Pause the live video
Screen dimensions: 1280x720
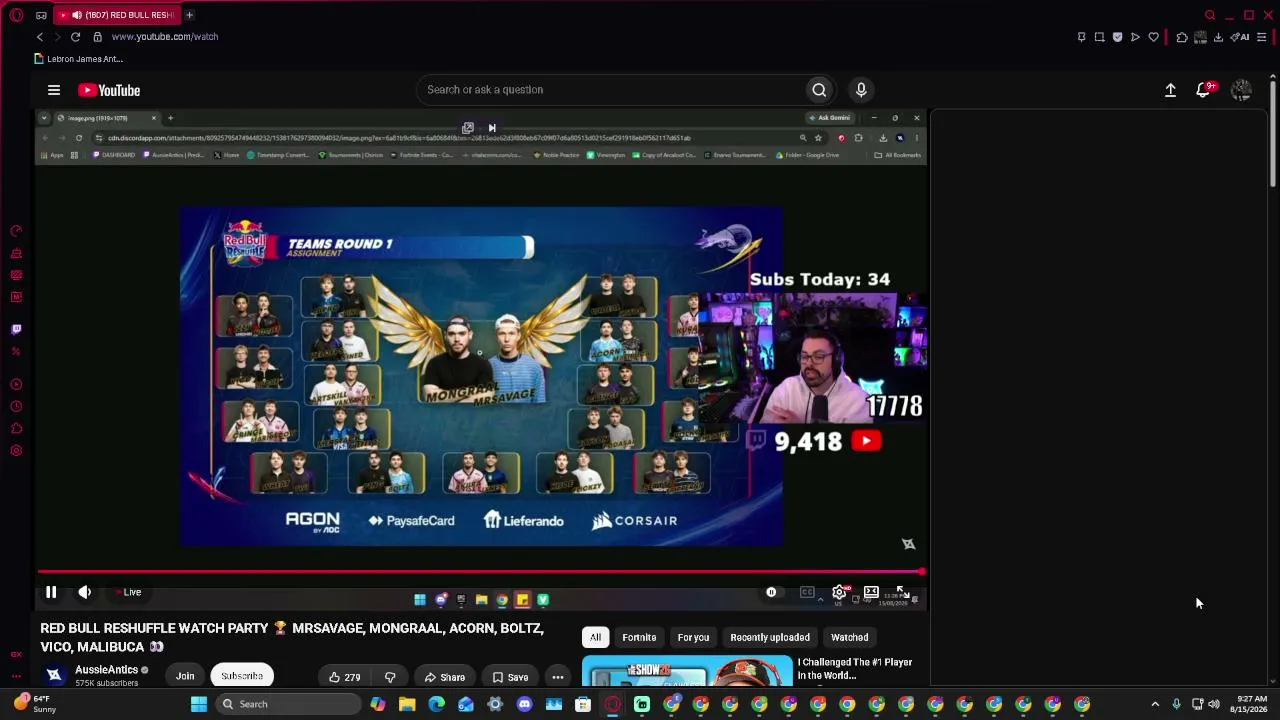51,592
